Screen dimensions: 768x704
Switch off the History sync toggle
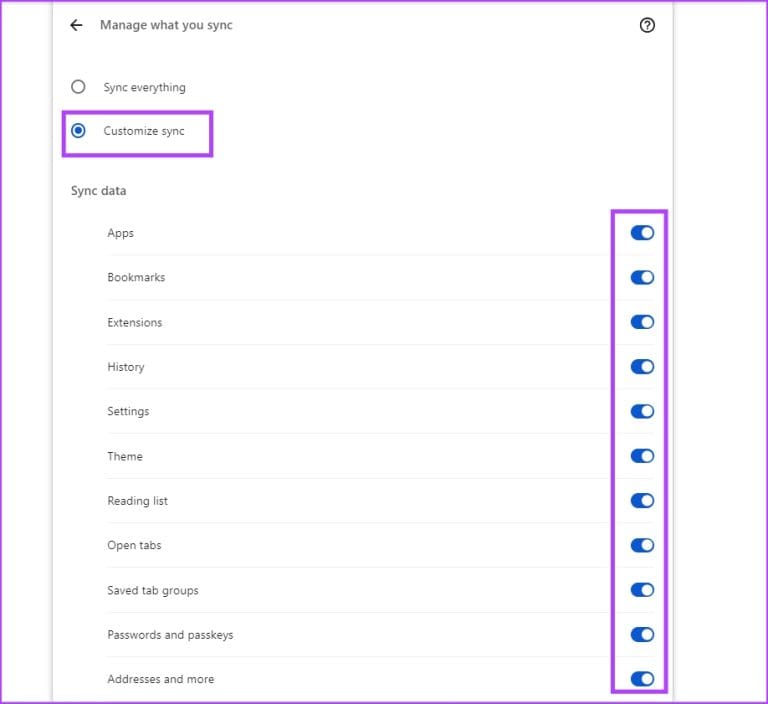(642, 367)
